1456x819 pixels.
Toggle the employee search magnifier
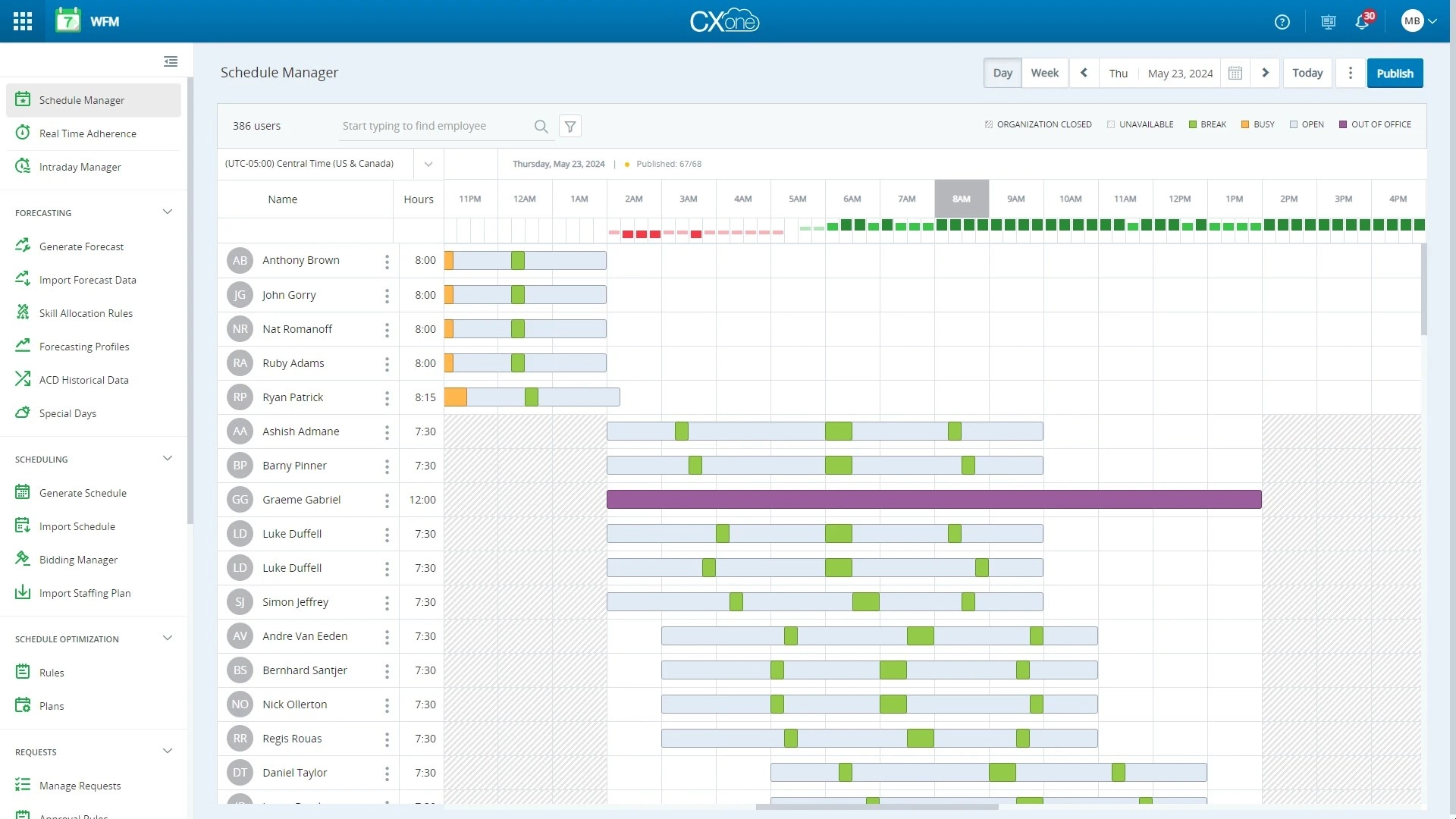tap(541, 126)
